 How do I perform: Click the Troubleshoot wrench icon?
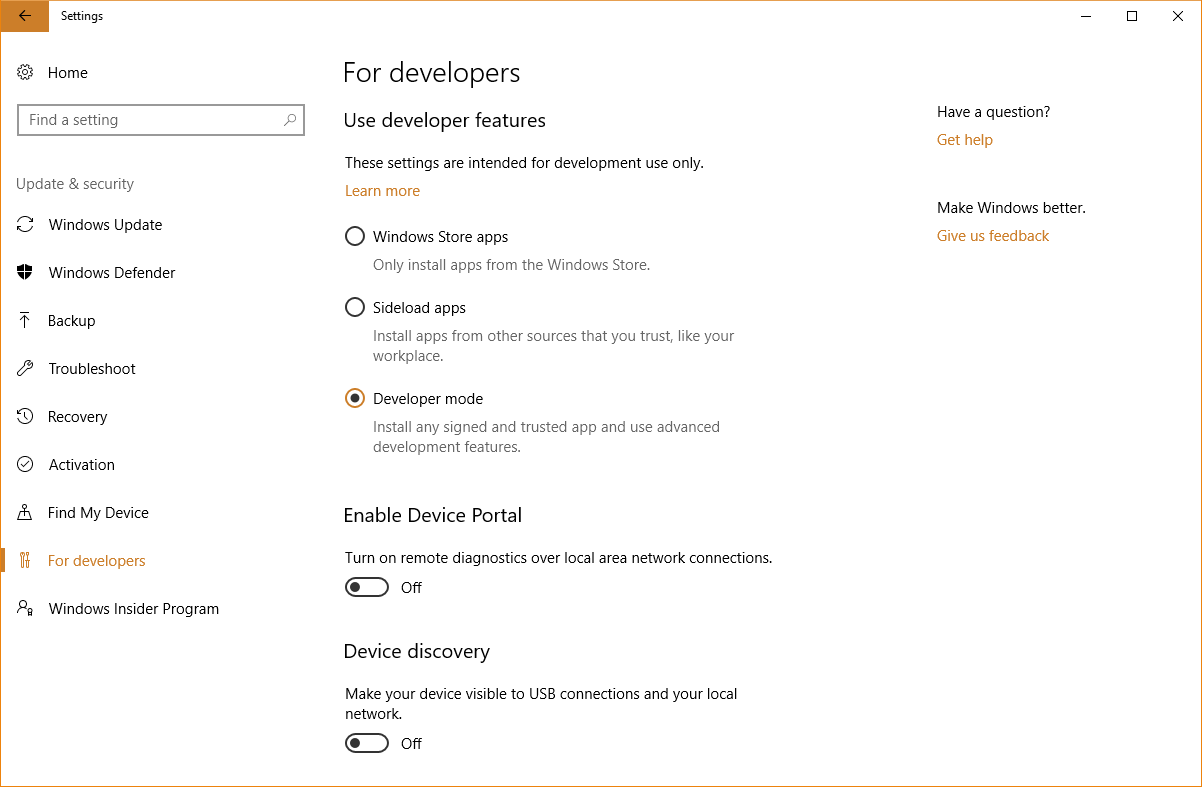tap(26, 369)
